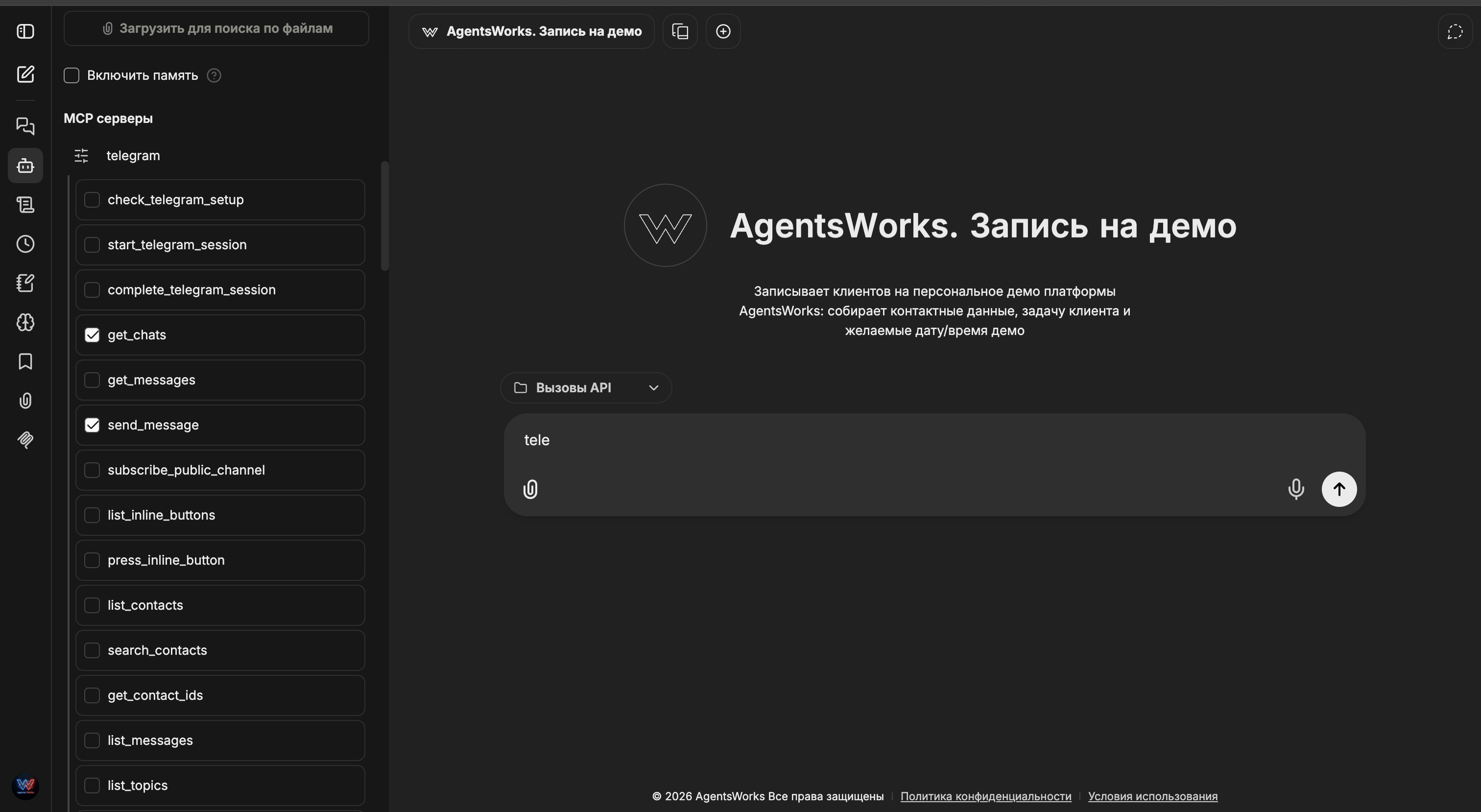Enable search_contacts tool checkbox
1481x812 pixels.
click(92, 650)
